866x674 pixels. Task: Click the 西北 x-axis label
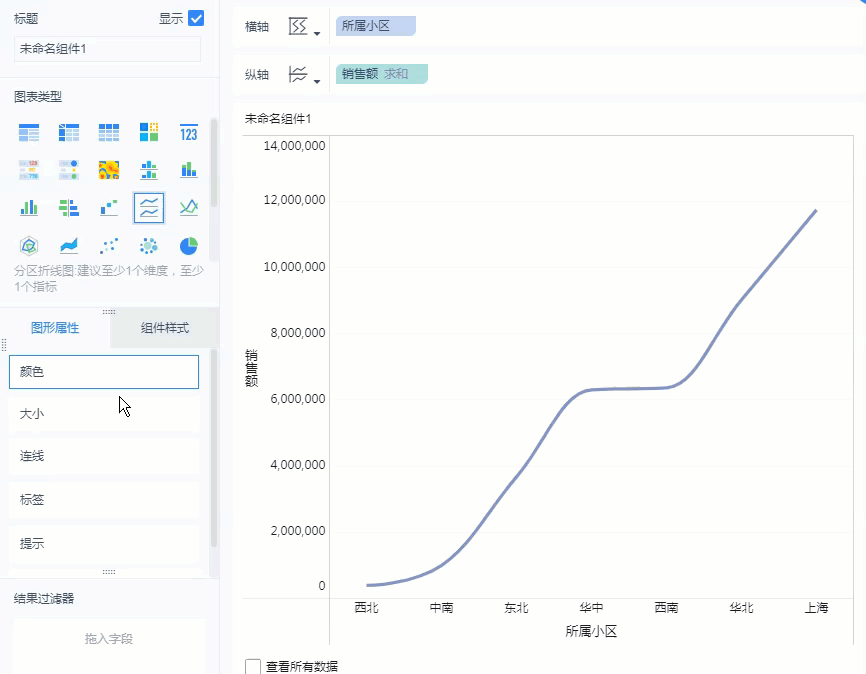click(x=367, y=608)
